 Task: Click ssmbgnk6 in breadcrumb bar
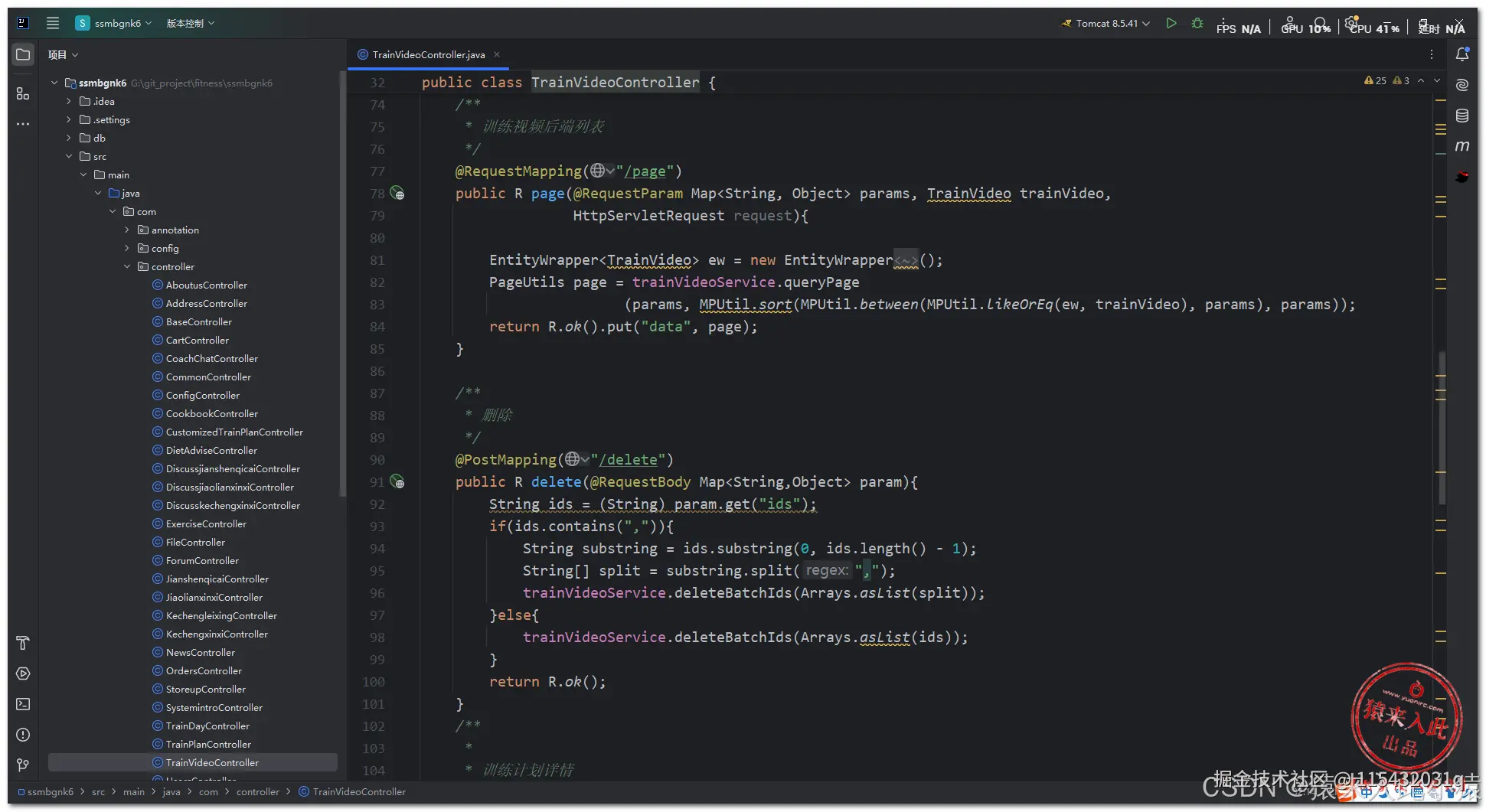pyautogui.click(x=51, y=791)
